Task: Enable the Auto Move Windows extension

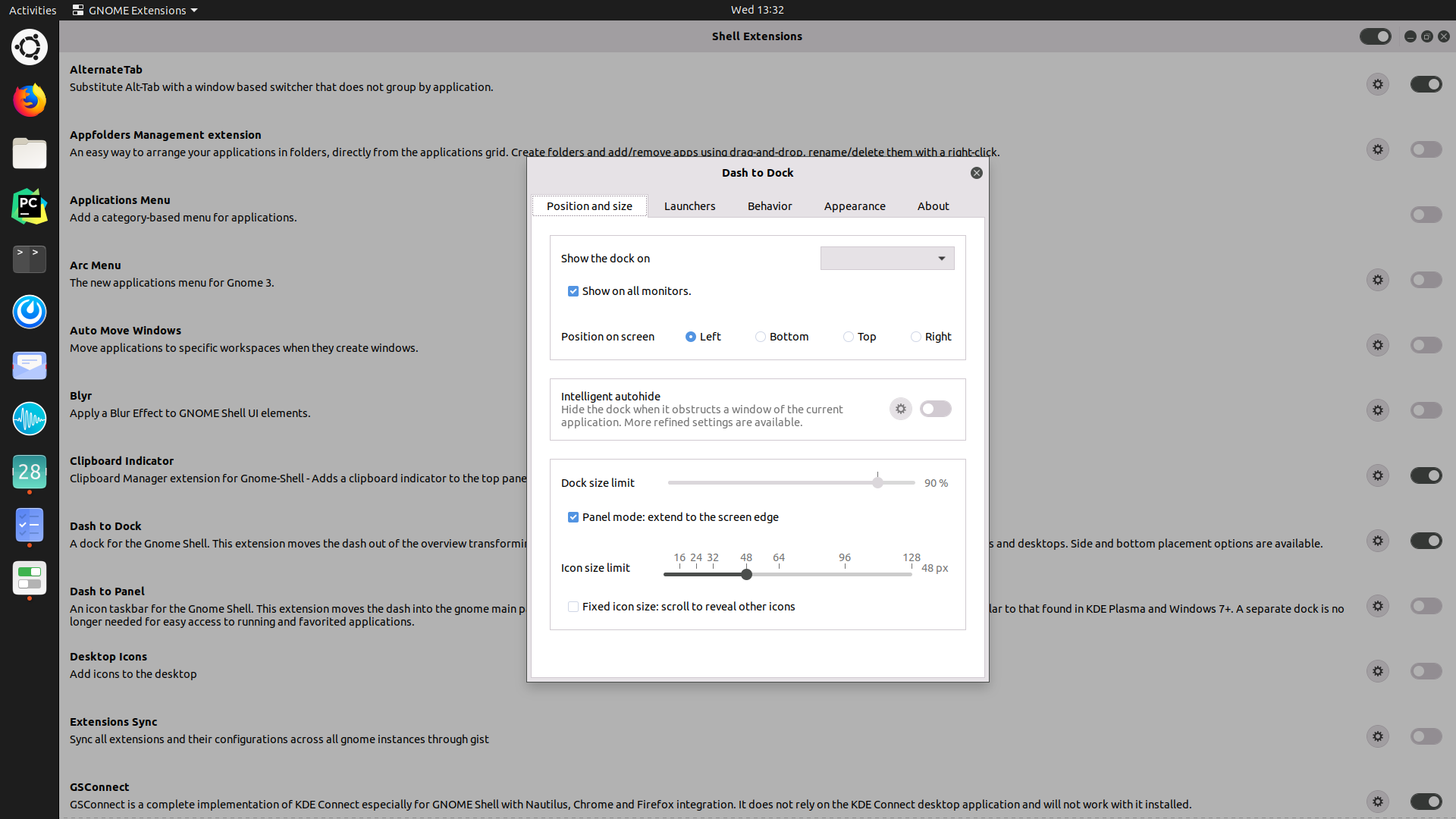Action: 1426,345
